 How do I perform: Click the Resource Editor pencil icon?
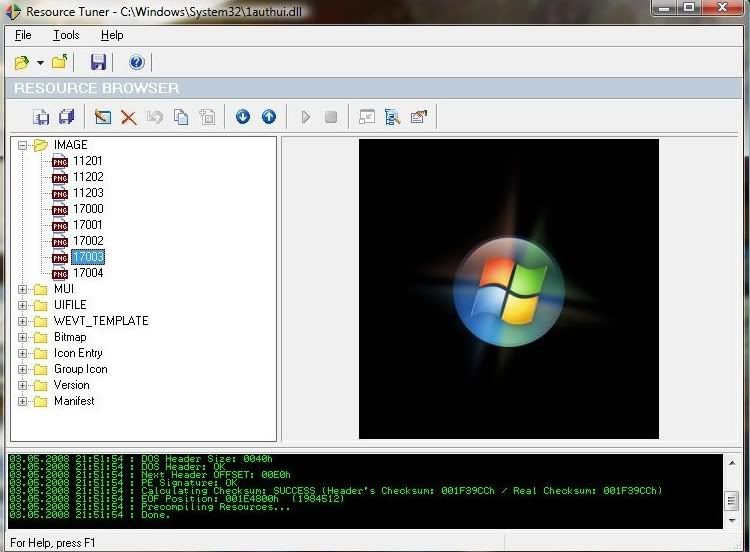tap(103, 117)
